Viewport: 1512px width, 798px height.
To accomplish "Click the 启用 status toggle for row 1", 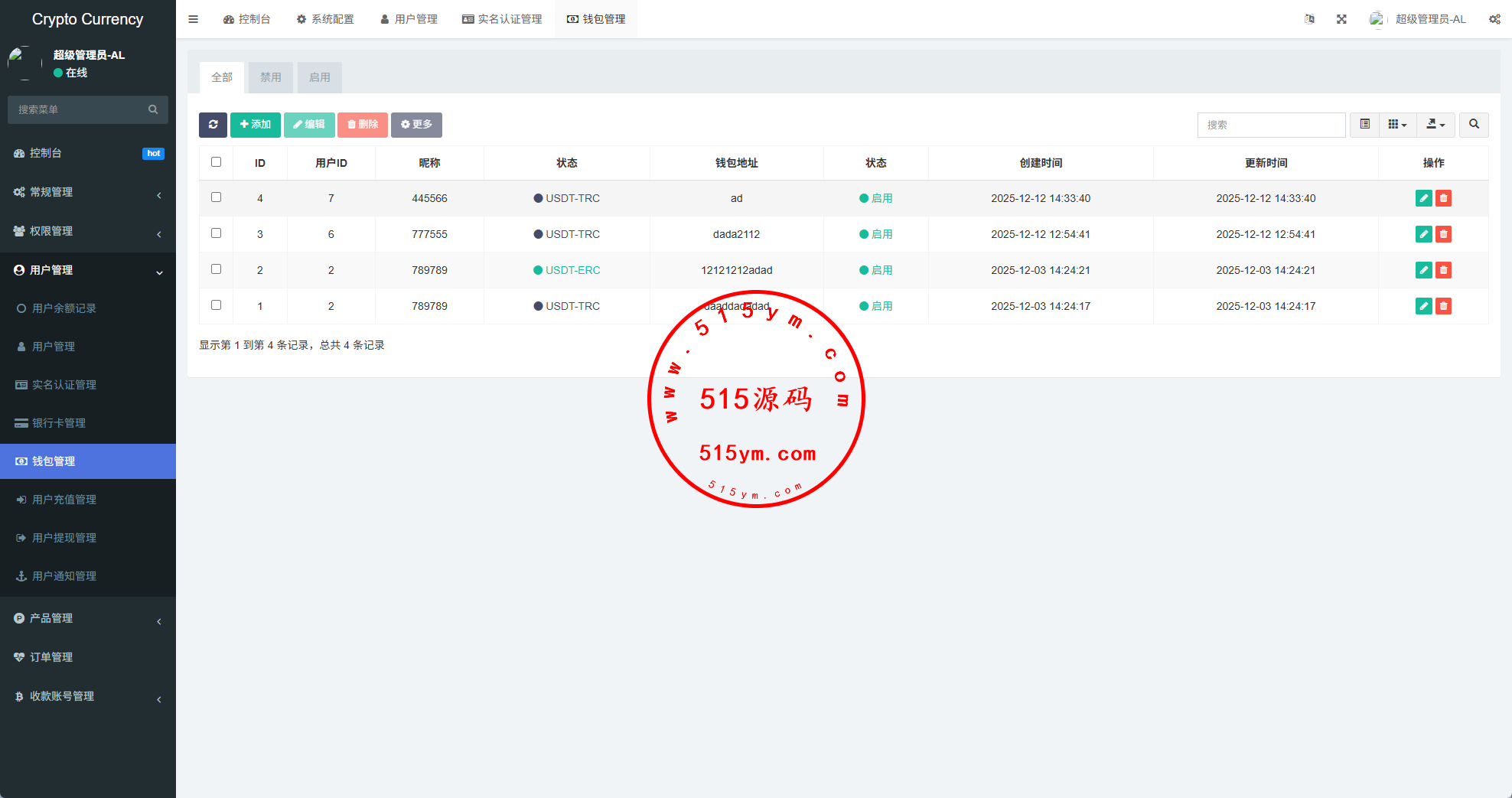I will [x=875, y=306].
